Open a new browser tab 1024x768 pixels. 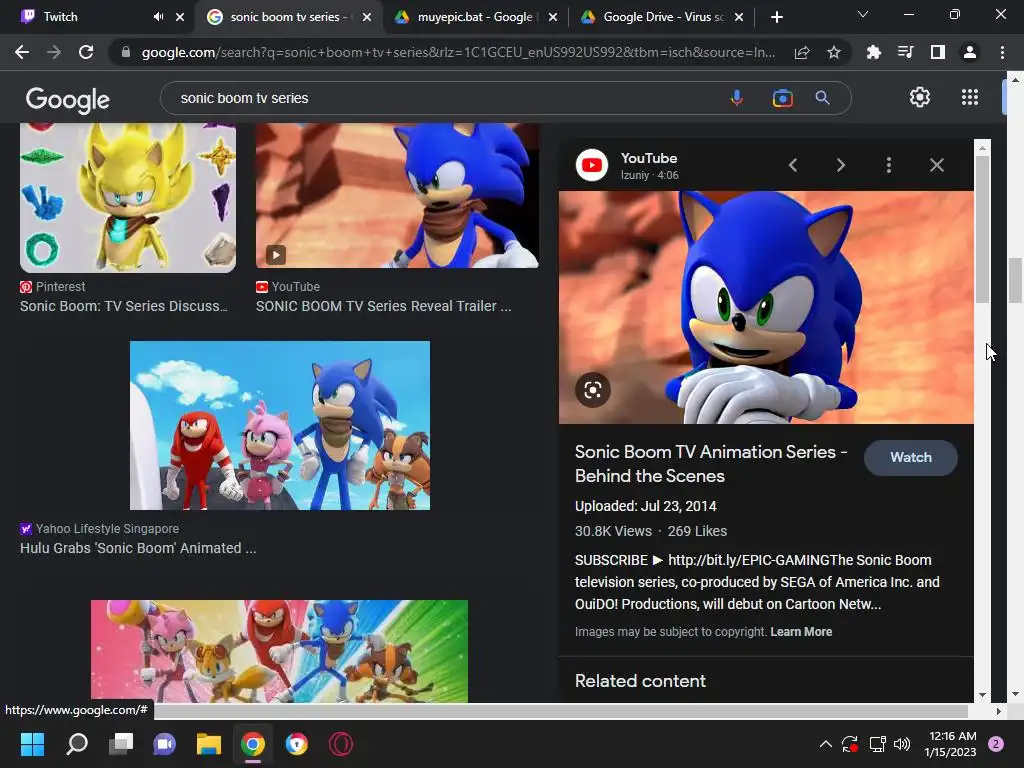click(x=776, y=17)
